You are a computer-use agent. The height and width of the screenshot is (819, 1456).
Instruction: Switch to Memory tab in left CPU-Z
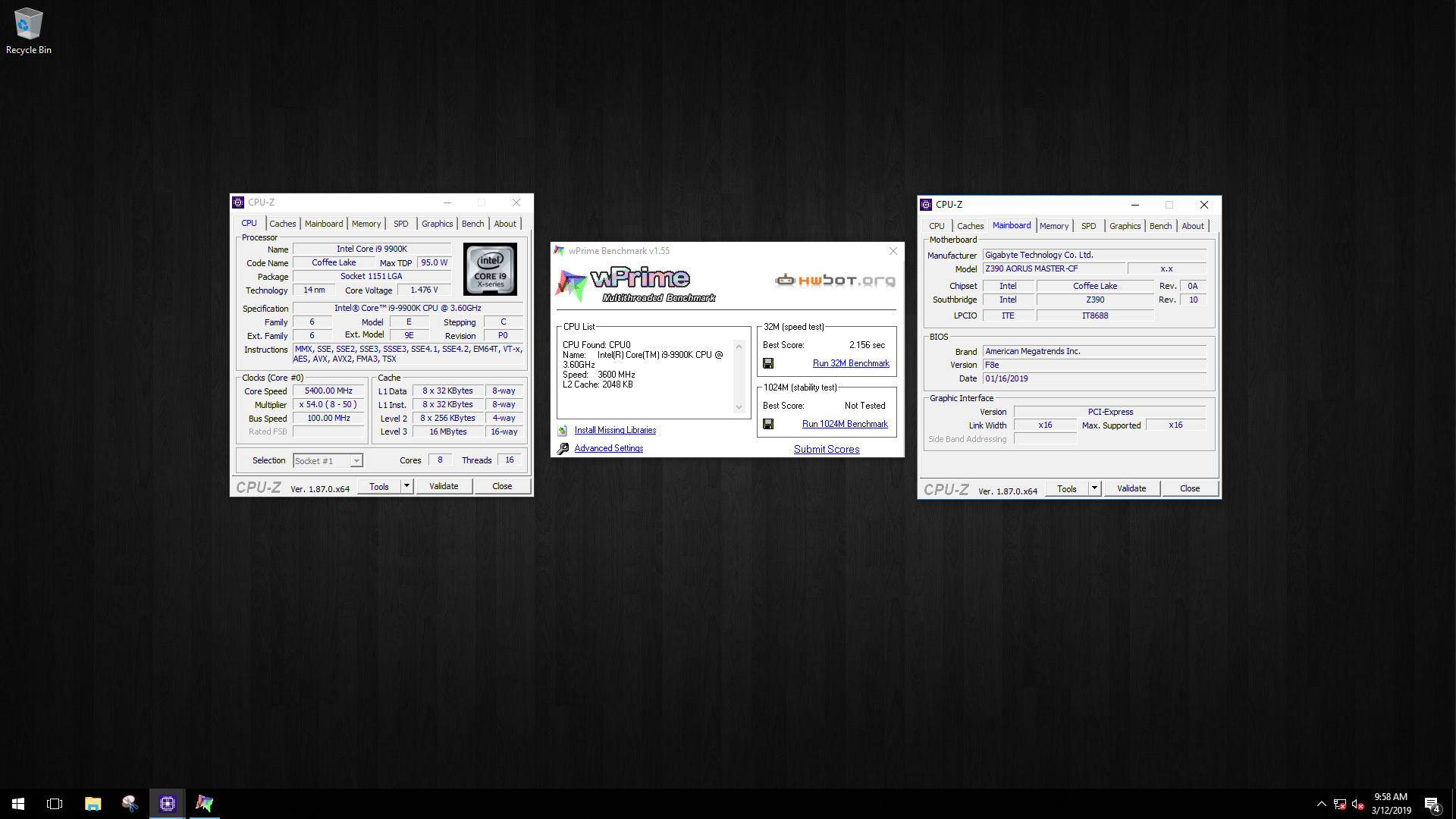click(366, 224)
